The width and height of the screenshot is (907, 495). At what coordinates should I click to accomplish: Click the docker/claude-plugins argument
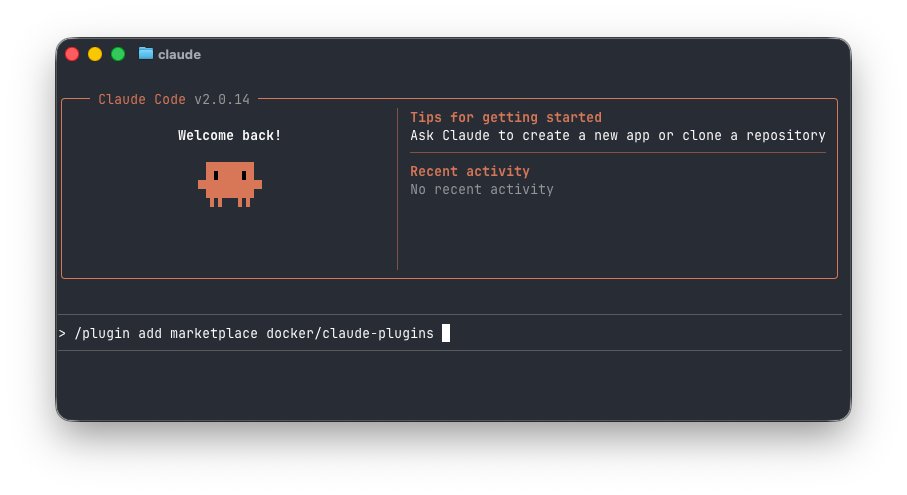350,334
